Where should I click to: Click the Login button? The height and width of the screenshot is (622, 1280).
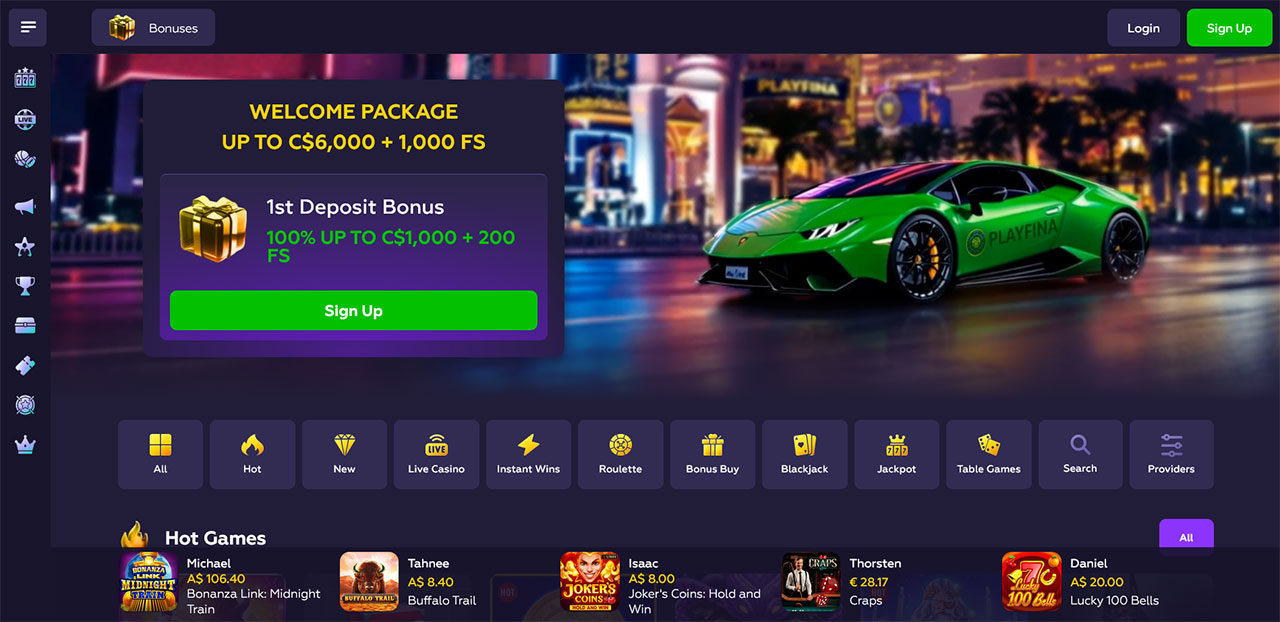click(x=1143, y=28)
